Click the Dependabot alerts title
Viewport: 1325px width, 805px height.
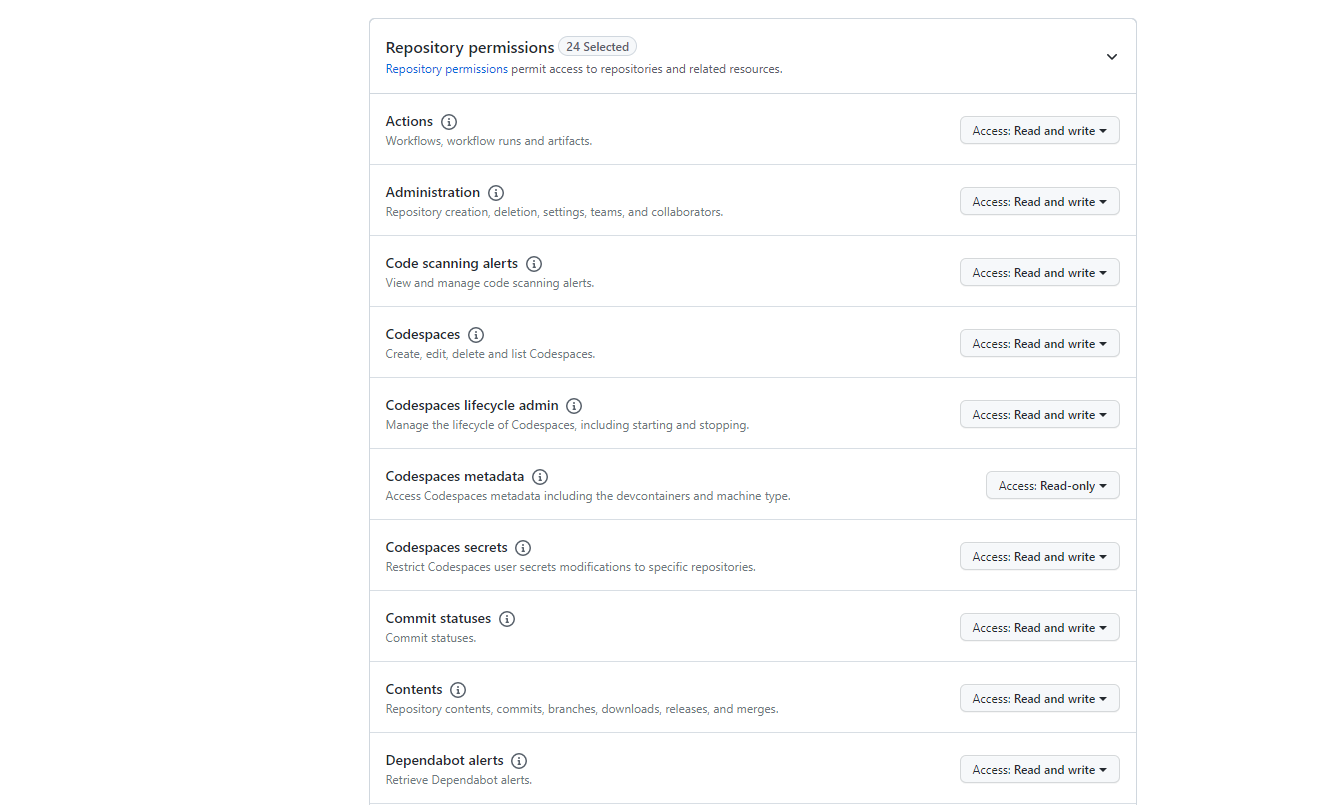[x=445, y=760]
